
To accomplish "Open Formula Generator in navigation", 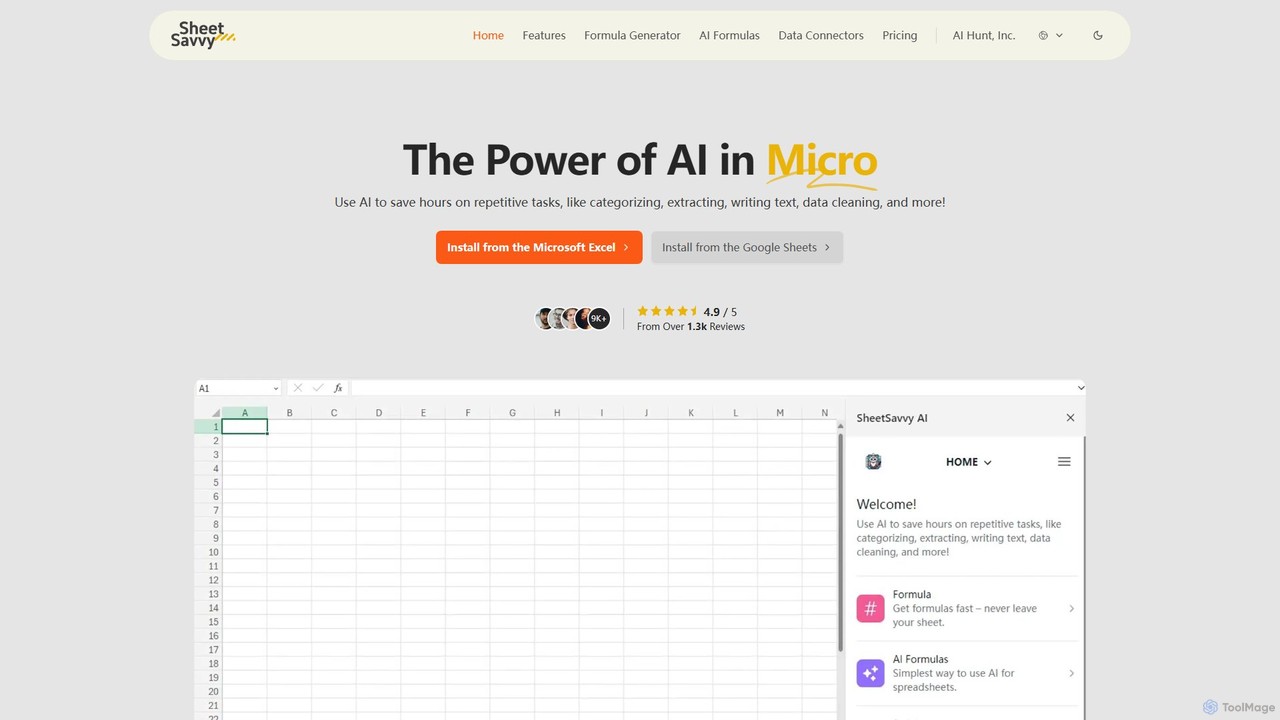I will coord(632,35).
